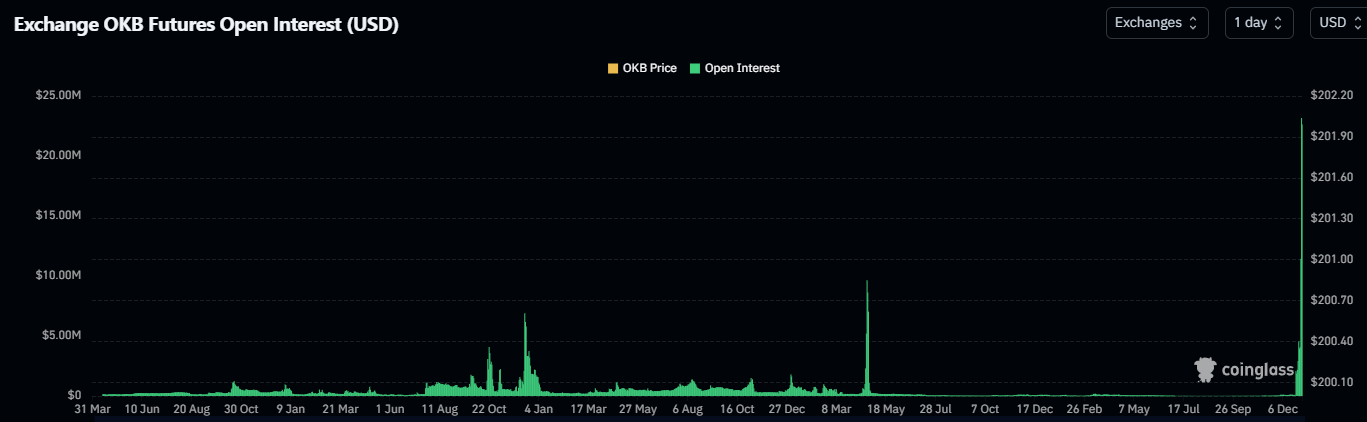The width and height of the screenshot is (1367, 422).
Task: Open the Exchanges dropdown
Action: pyautogui.click(x=1157, y=22)
